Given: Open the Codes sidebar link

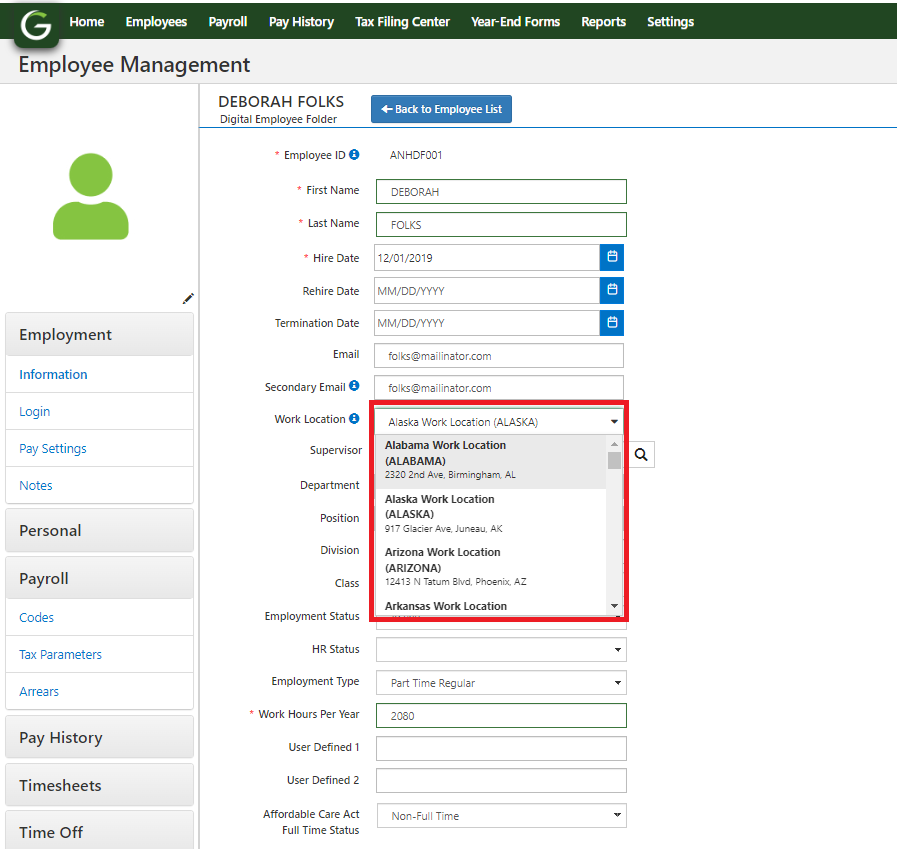Looking at the screenshot, I should (36, 617).
